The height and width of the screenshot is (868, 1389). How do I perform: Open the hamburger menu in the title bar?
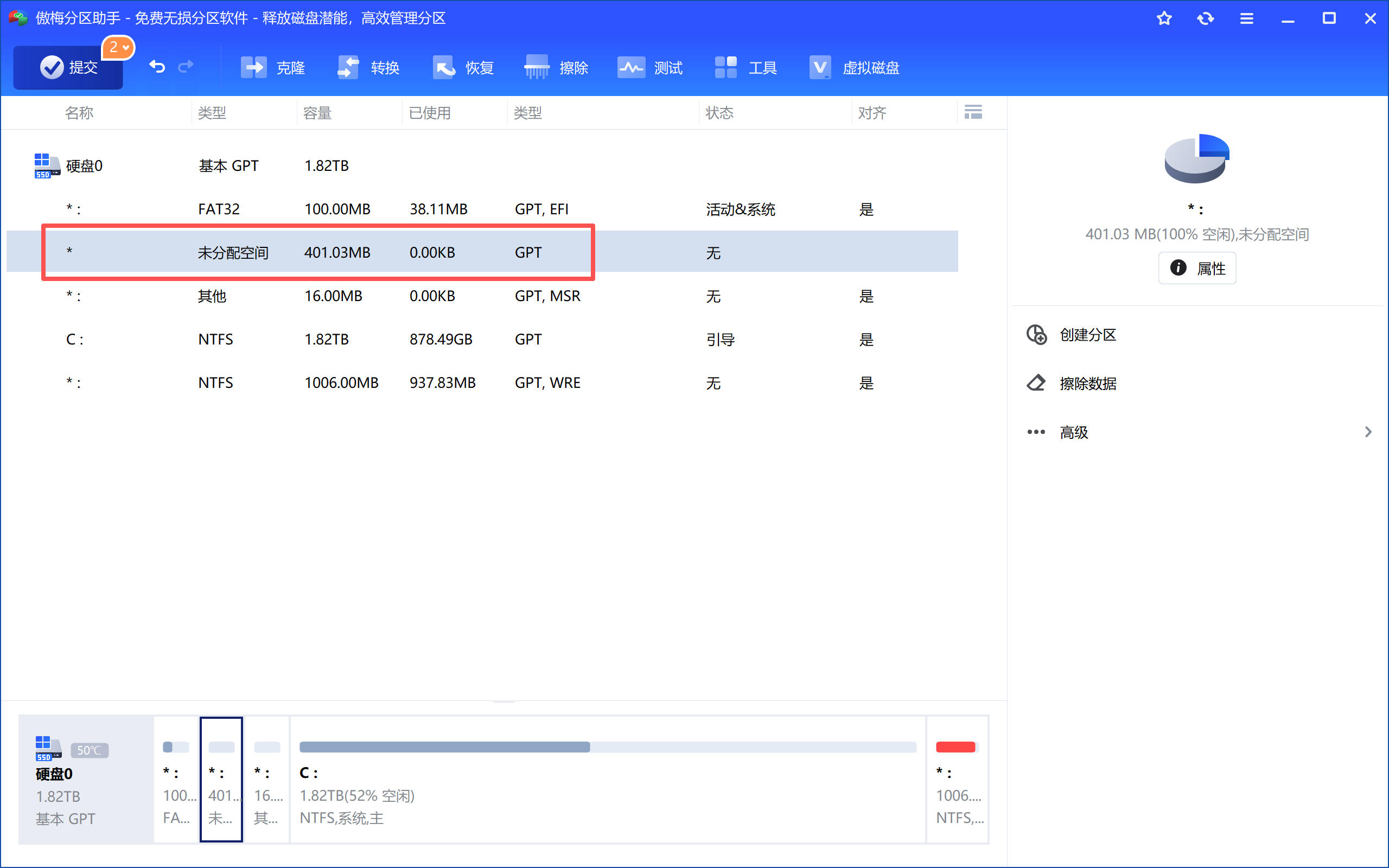pyautogui.click(x=1246, y=18)
